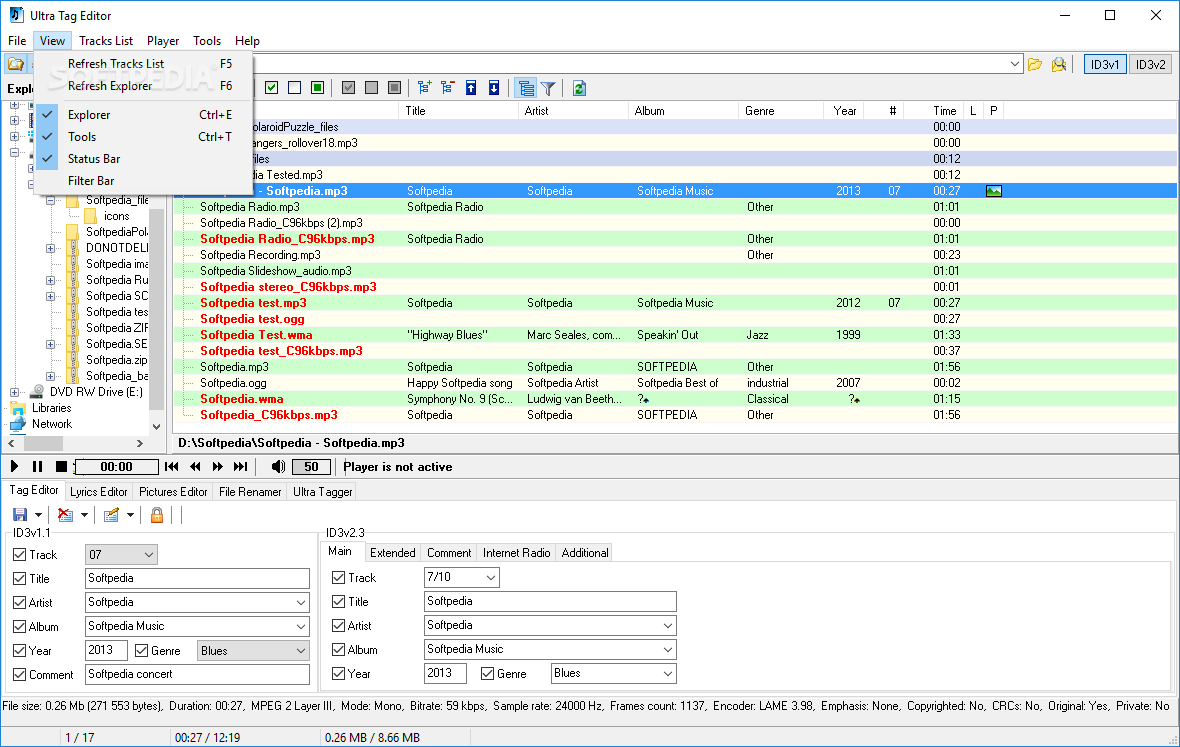Image resolution: width=1180 pixels, height=747 pixels.
Task: Click the open folder icon beside path box
Action: click(1035, 65)
